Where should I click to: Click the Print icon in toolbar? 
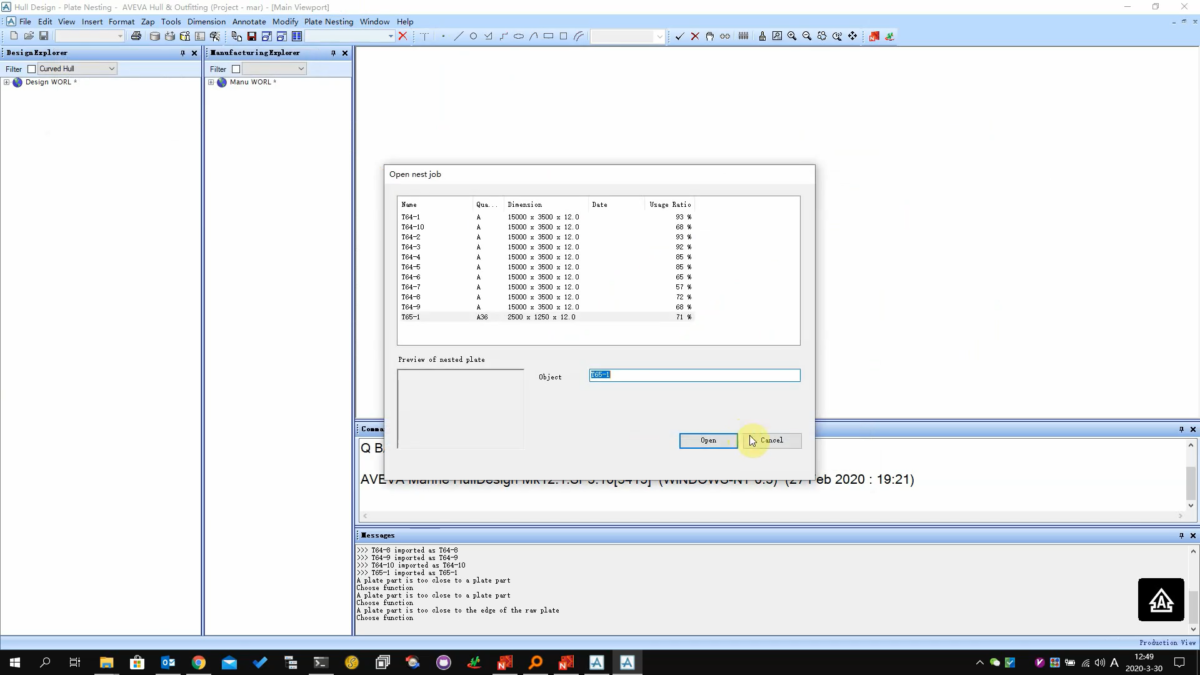(136, 36)
